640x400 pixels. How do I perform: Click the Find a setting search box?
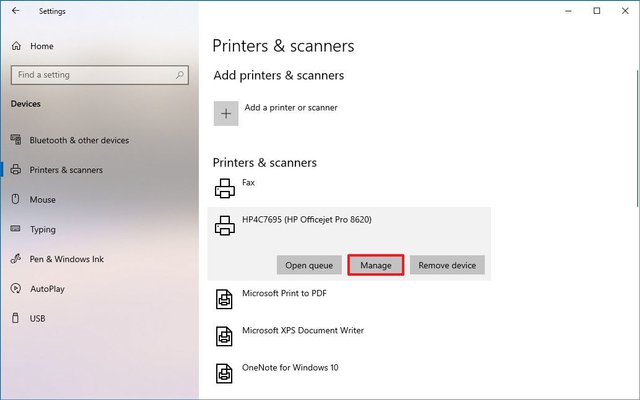(90, 75)
